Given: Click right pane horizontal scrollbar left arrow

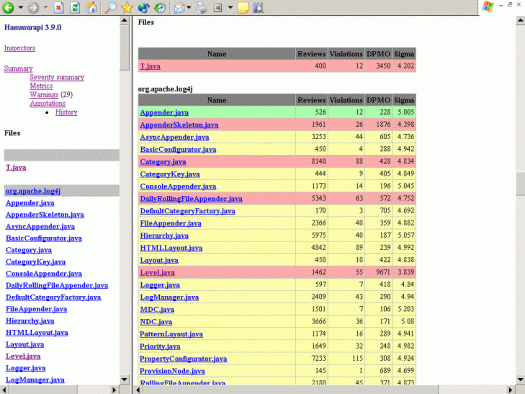Looking at the screenshot, I should tap(138, 390).
